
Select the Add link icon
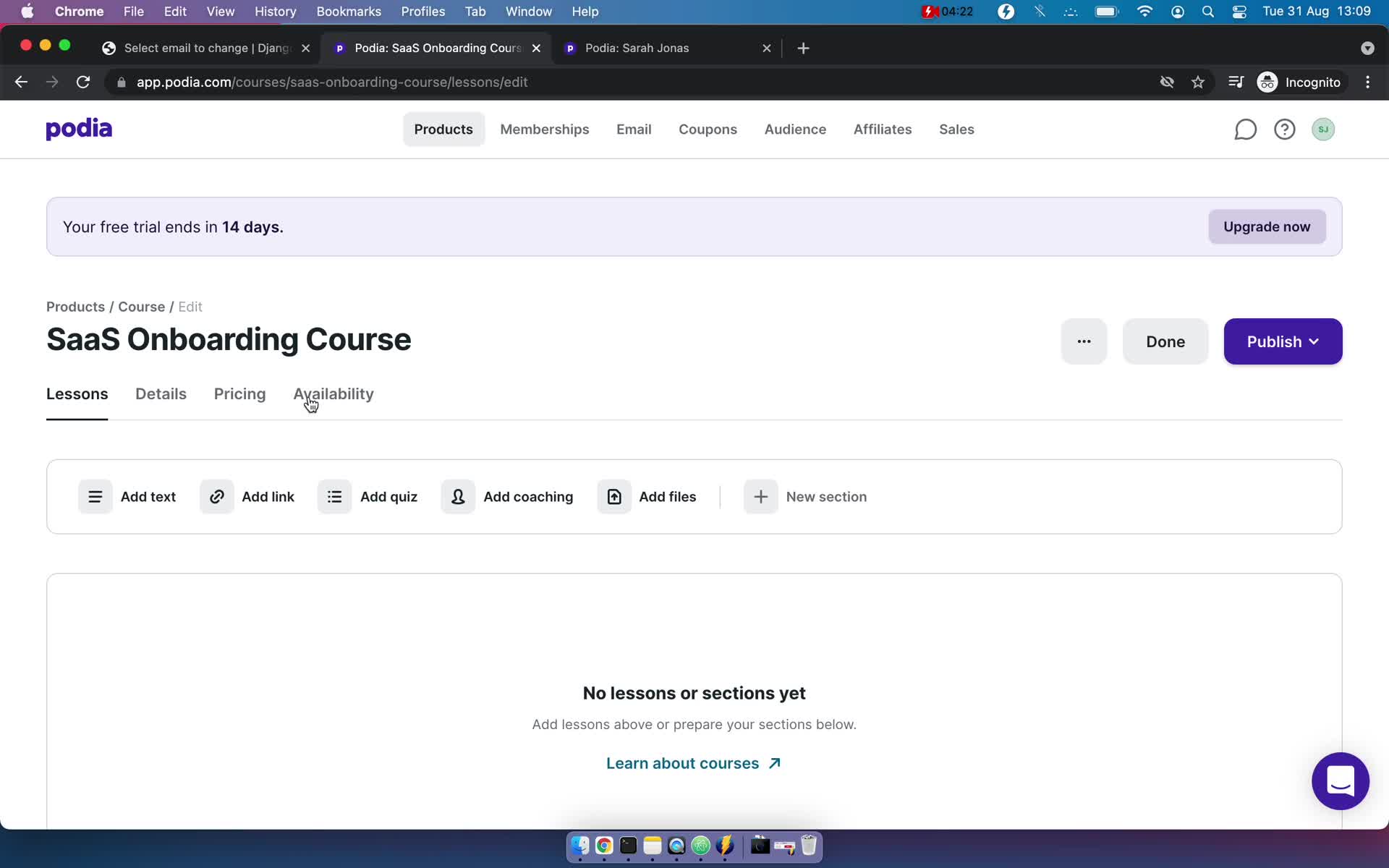(x=216, y=495)
